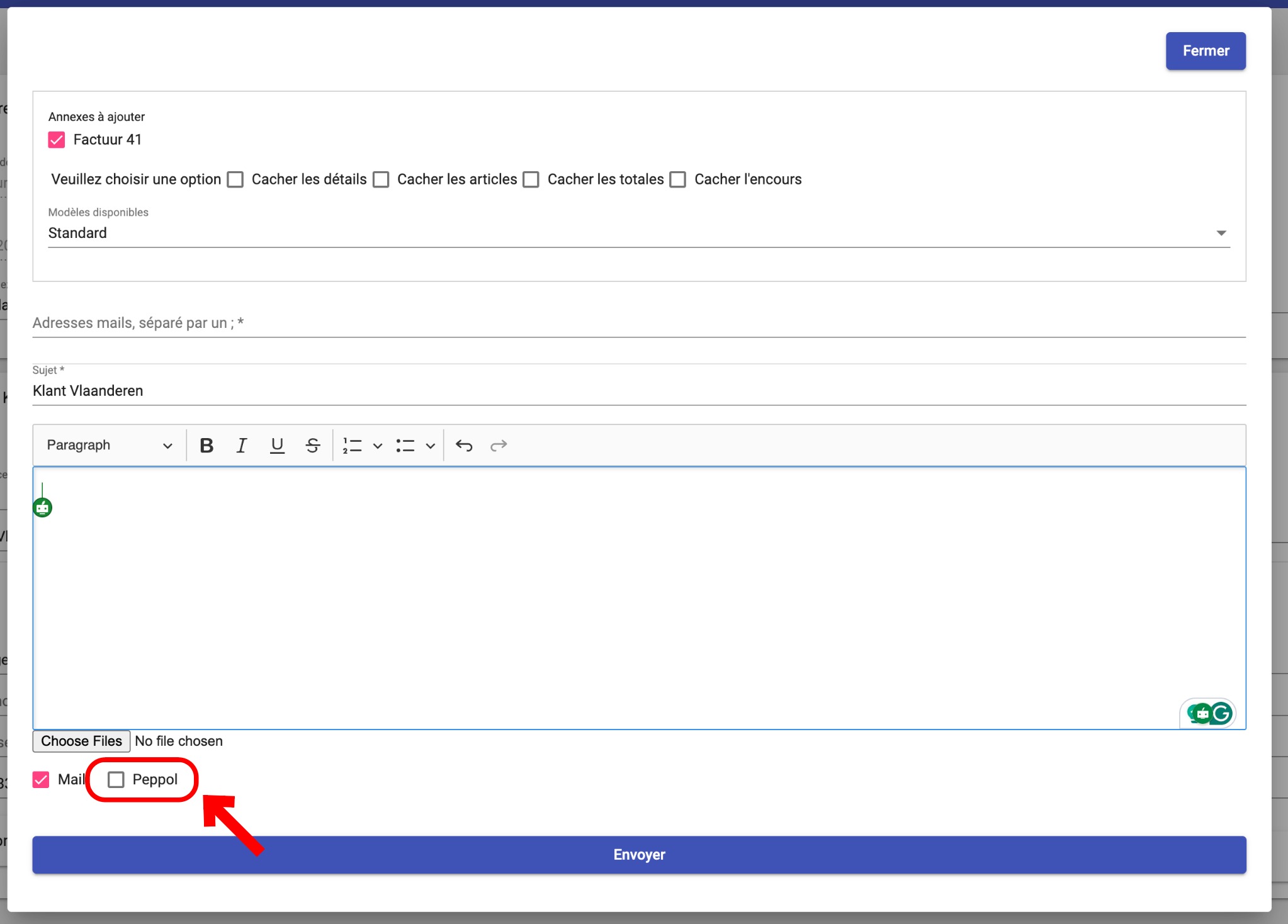The width and height of the screenshot is (1288, 924).
Task: Check Cacher les articles option
Action: pyautogui.click(x=381, y=179)
